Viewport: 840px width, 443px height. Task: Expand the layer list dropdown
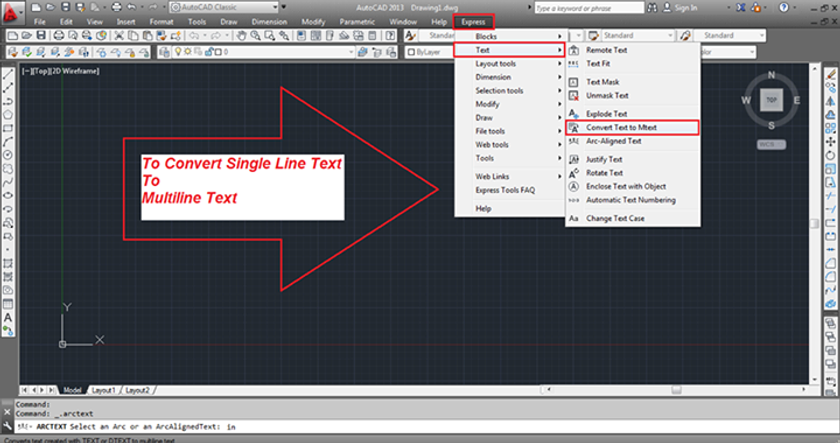point(351,52)
